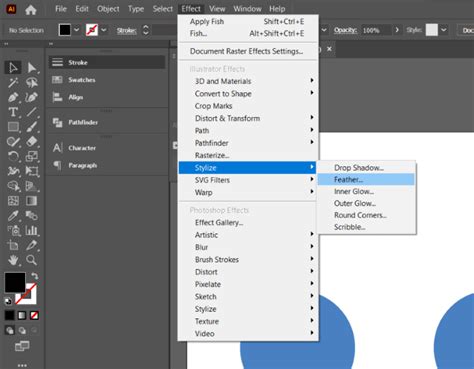This screenshot has width=474, height=369.
Task: Set paint mode to Color
Action: 9,315
